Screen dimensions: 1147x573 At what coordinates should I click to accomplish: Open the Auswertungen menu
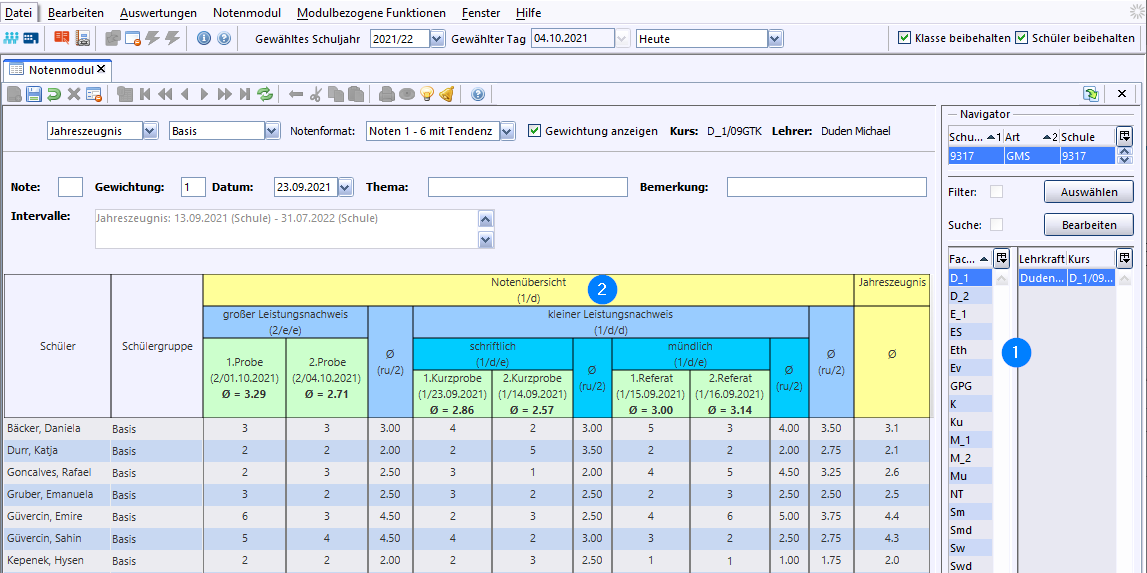pyautogui.click(x=158, y=13)
